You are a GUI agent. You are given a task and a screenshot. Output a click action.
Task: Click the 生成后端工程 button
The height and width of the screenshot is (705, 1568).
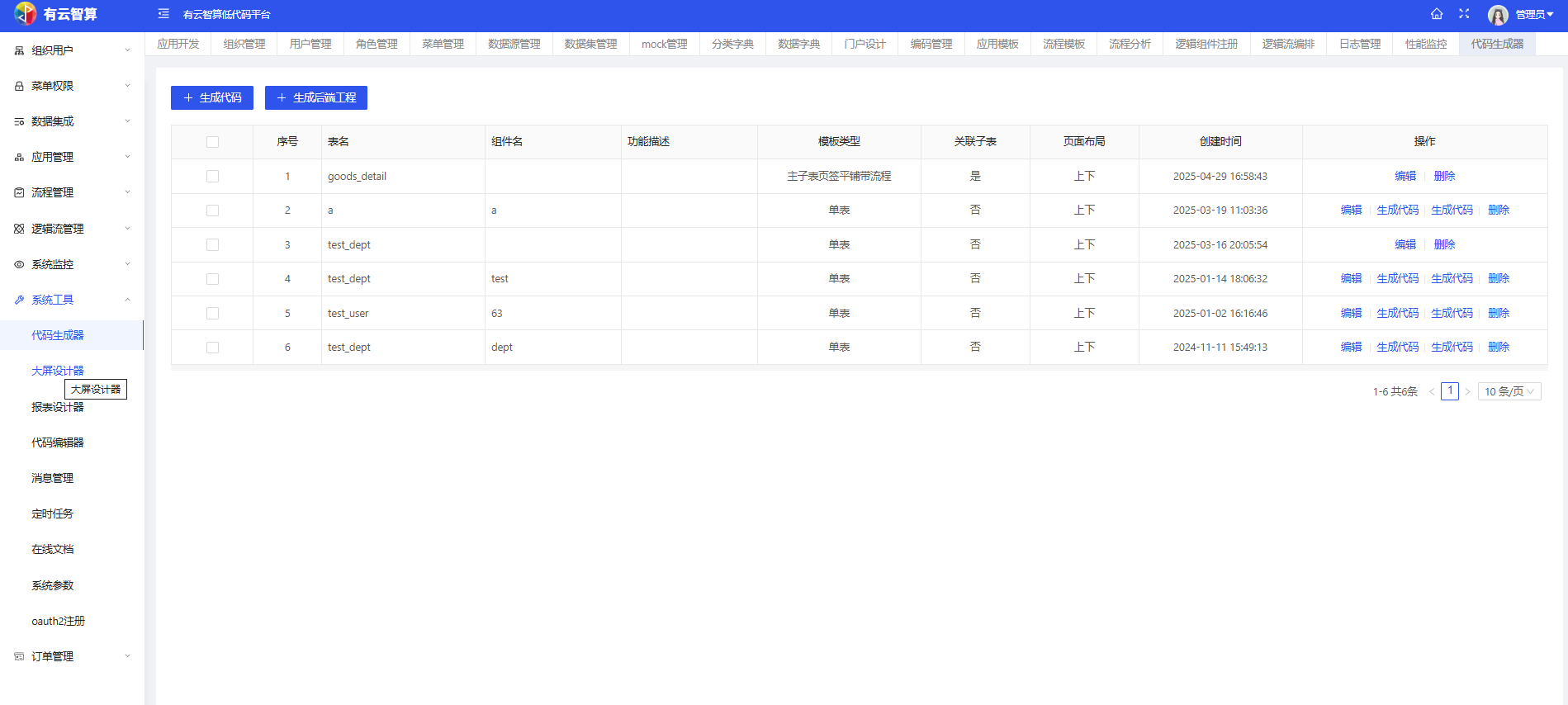pos(315,97)
